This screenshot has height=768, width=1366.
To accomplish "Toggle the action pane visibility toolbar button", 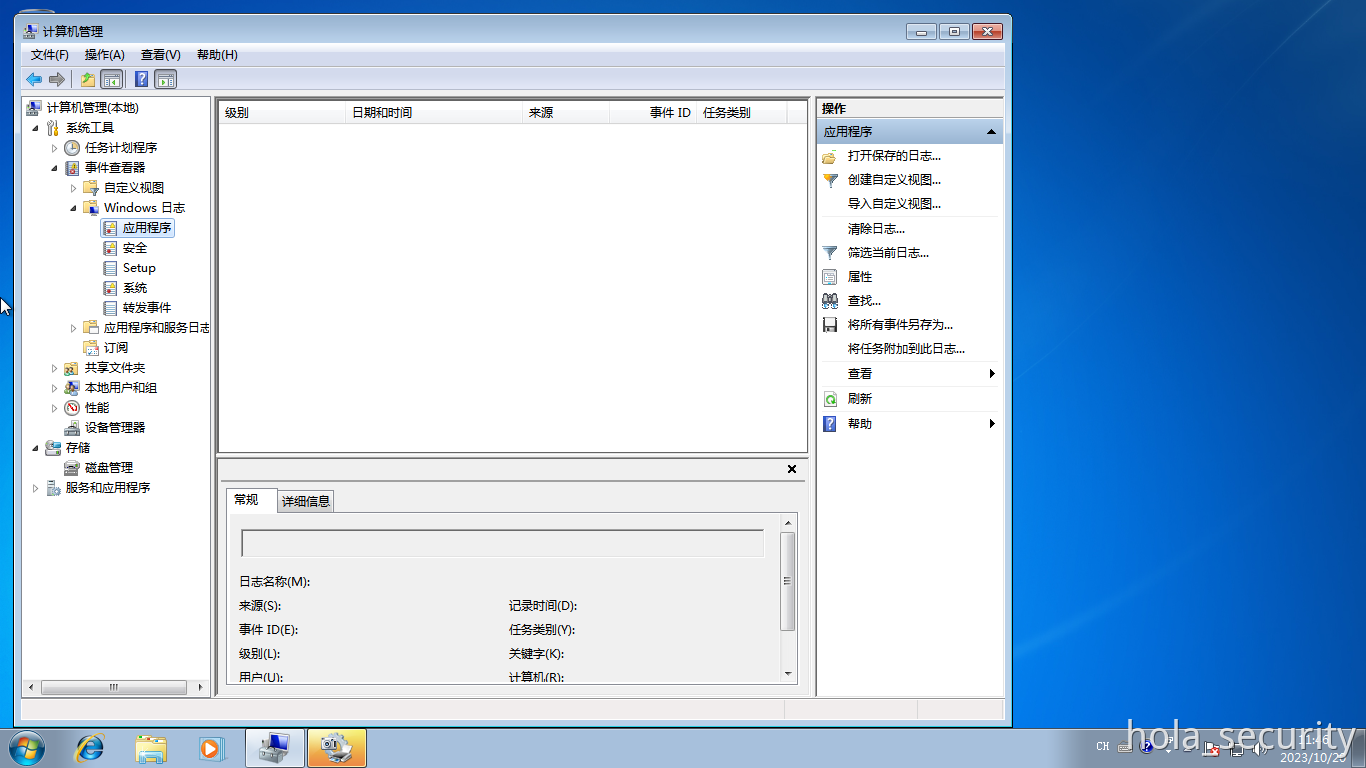I will (165, 79).
